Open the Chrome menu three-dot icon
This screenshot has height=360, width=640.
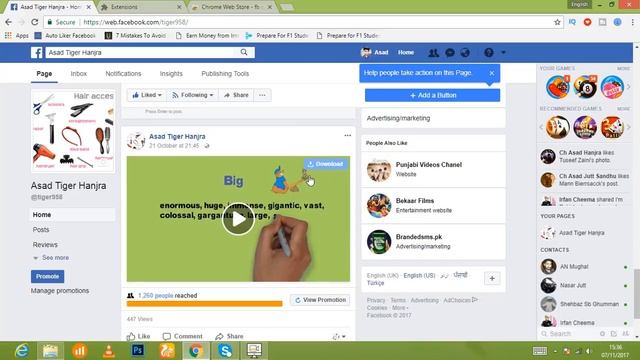(x=633, y=22)
